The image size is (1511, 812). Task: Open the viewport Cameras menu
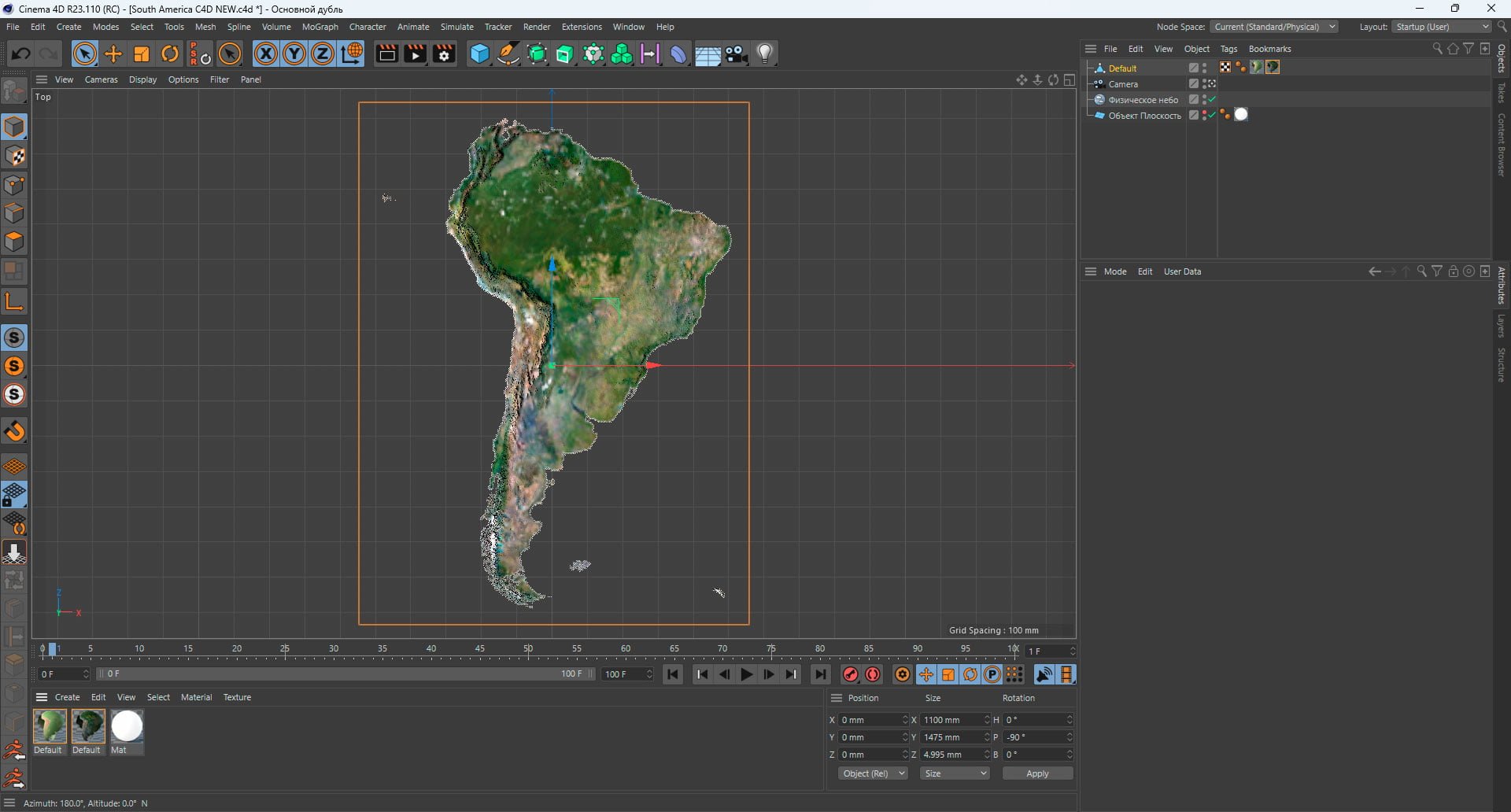[x=101, y=79]
